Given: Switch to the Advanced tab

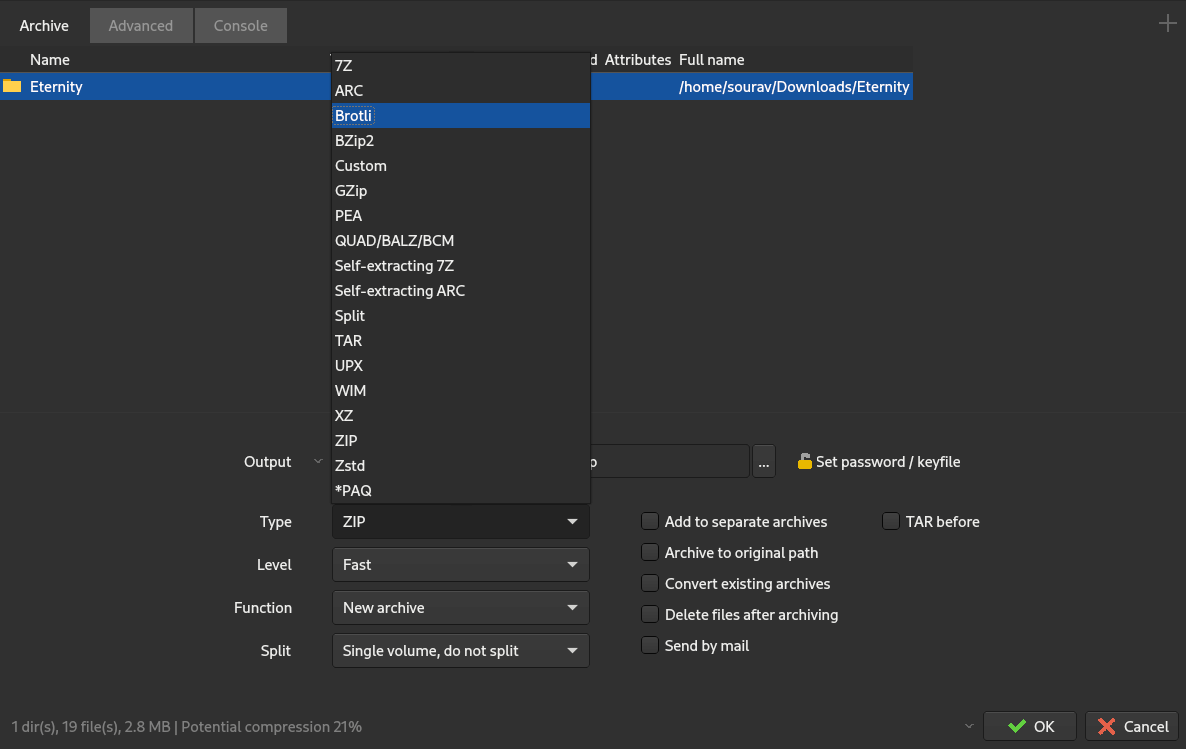Looking at the screenshot, I should 140,26.
